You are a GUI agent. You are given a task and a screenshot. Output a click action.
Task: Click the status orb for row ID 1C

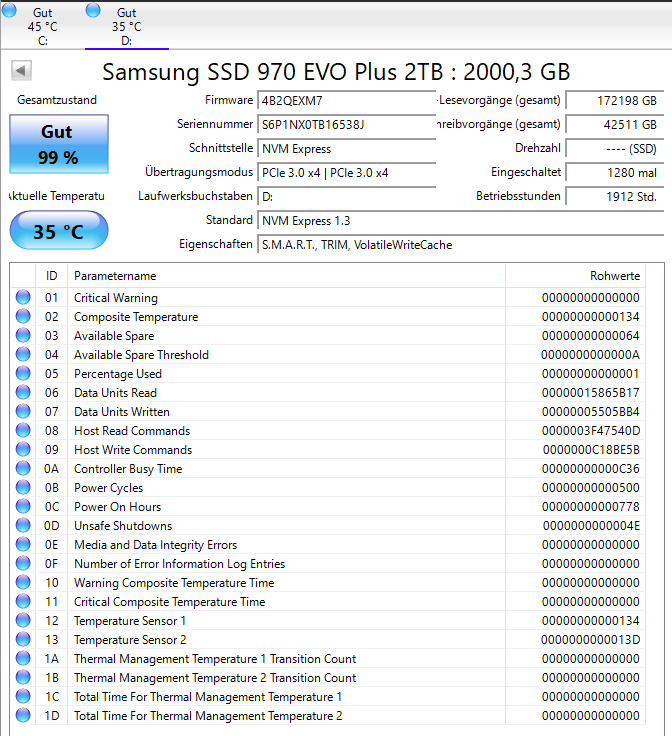23,697
